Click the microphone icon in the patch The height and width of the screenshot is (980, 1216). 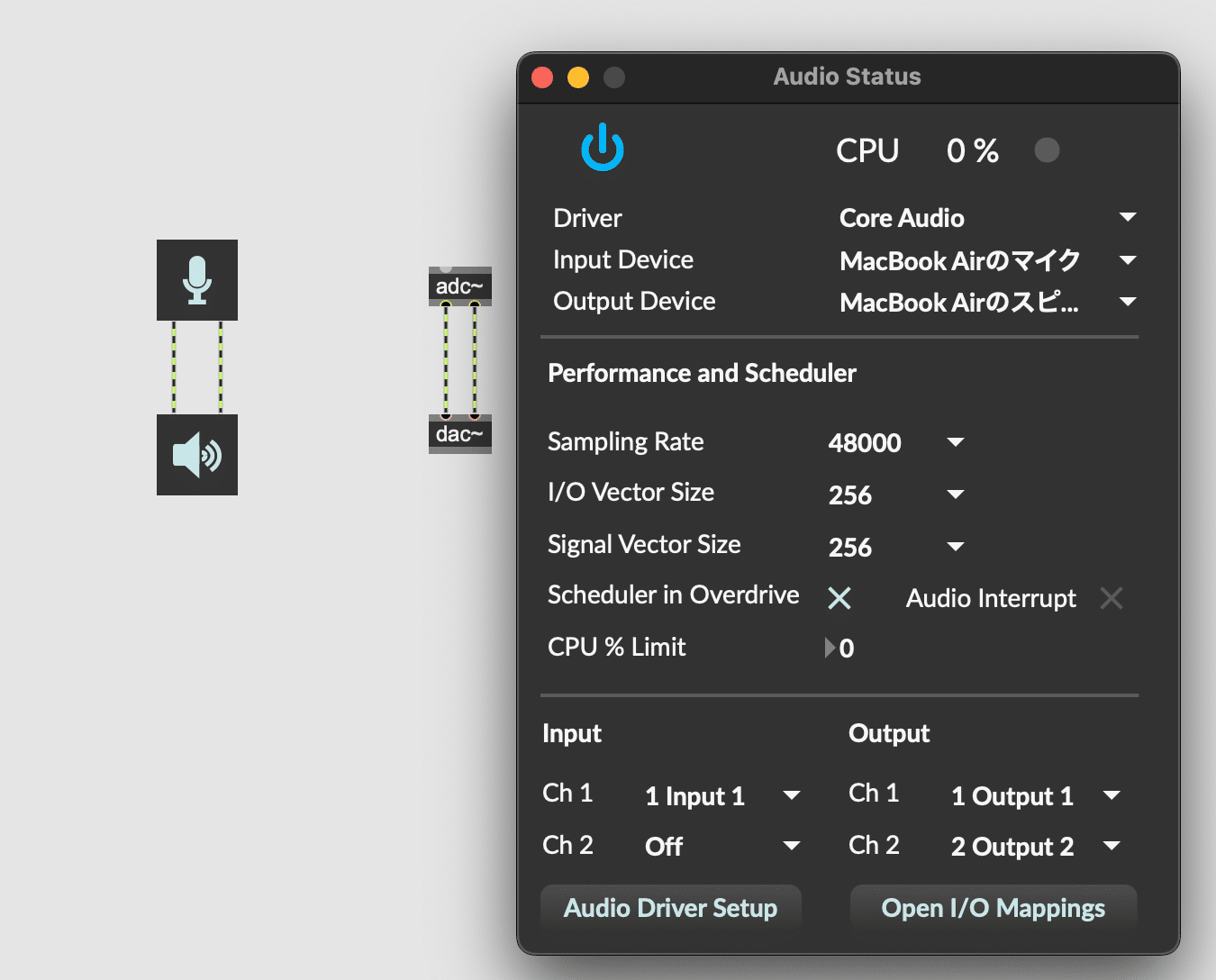pos(197,280)
